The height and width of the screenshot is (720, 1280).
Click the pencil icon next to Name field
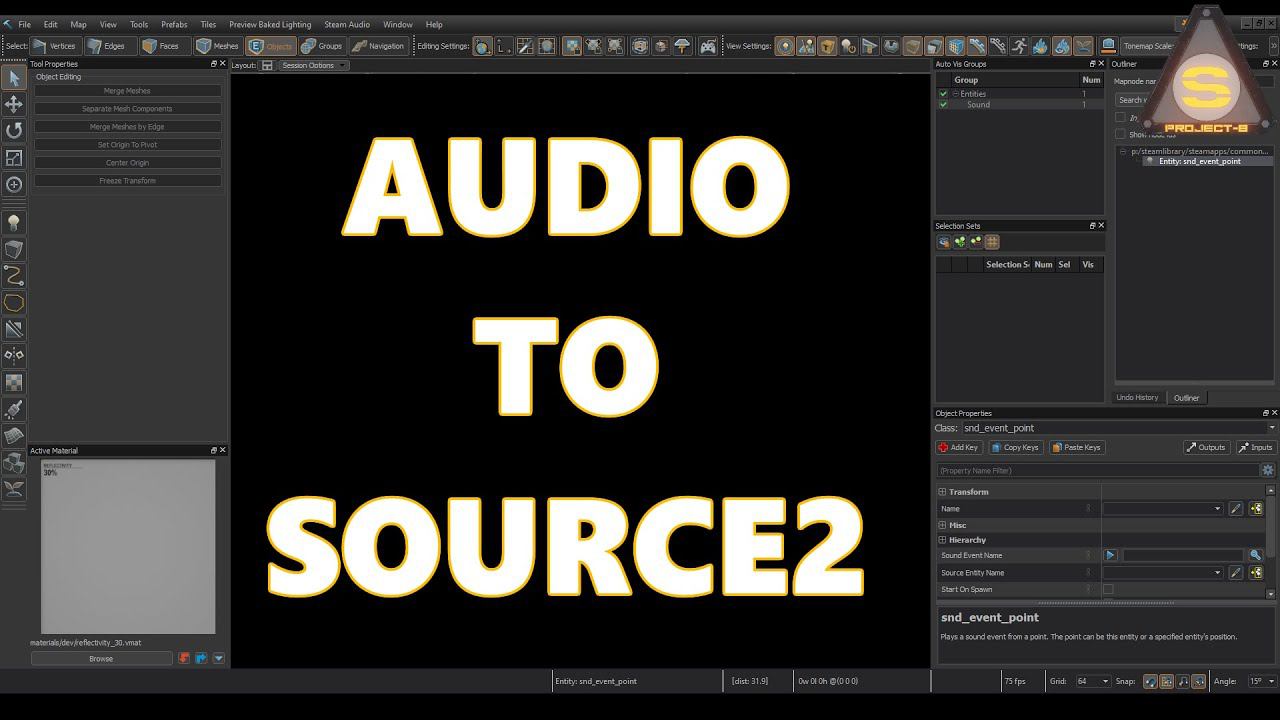point(1236,509)
